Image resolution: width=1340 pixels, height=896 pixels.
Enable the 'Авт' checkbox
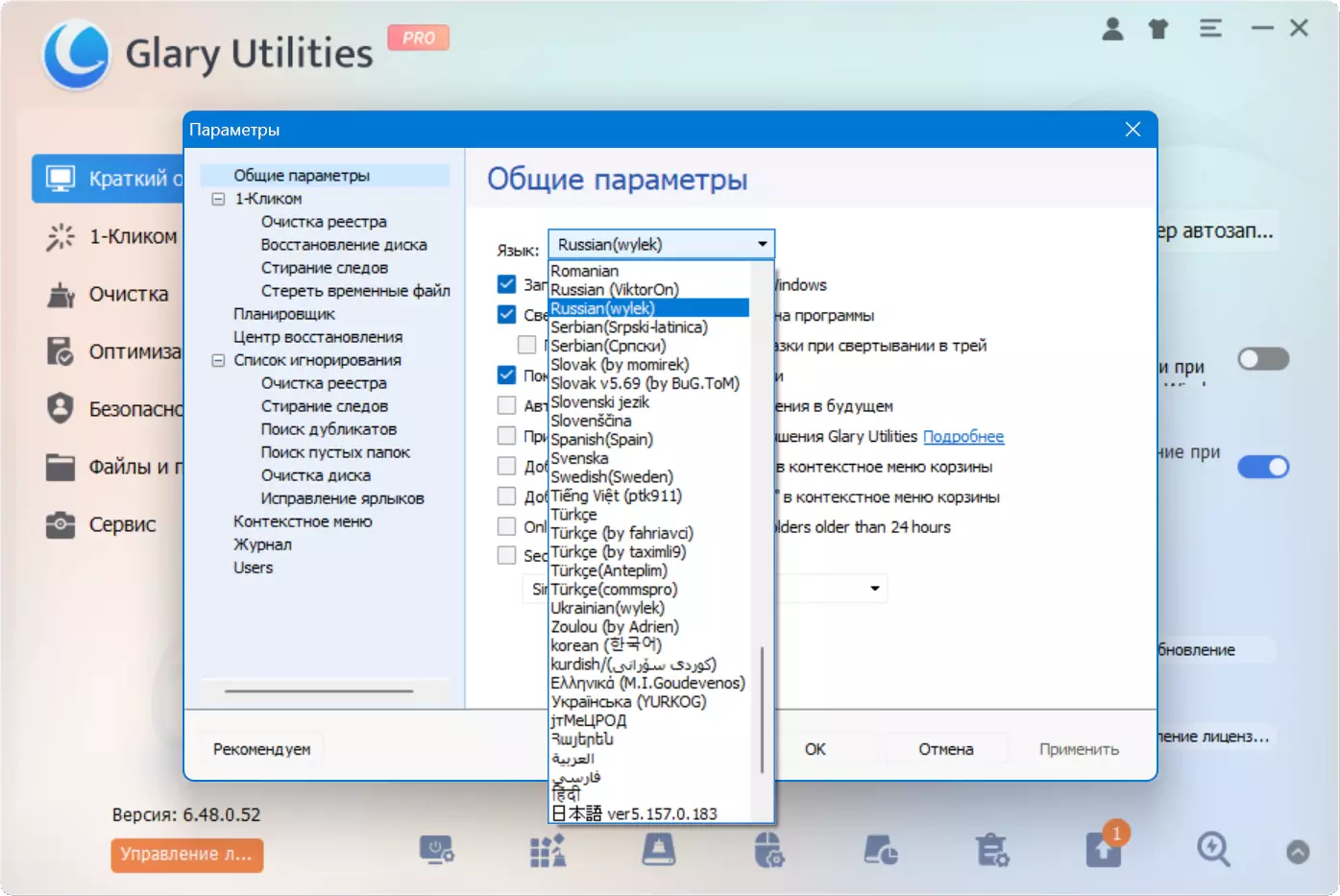point(507,405)
